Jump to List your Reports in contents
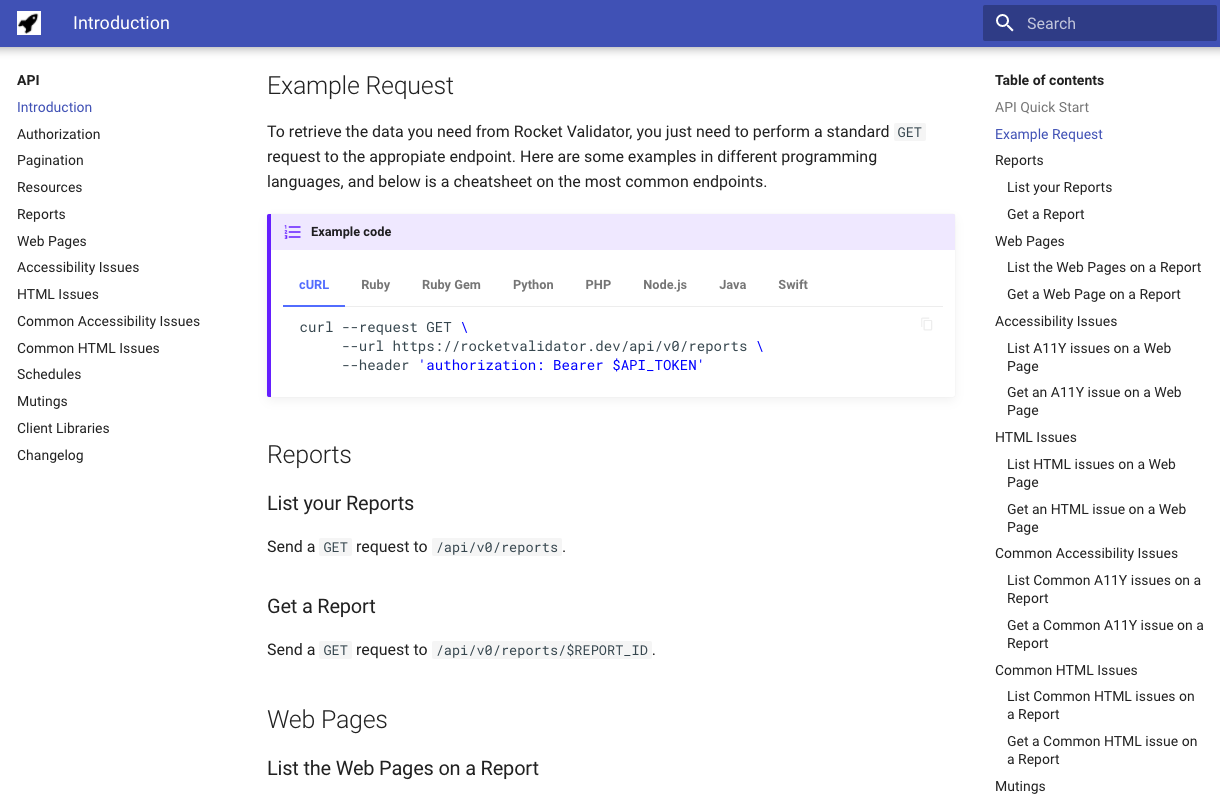 click(x=1059, y=187)
